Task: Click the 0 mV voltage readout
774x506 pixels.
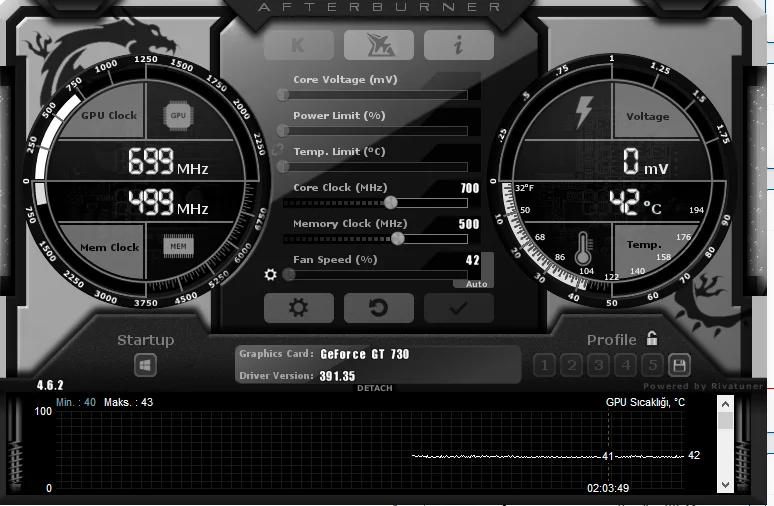Action: pos(645,162)
